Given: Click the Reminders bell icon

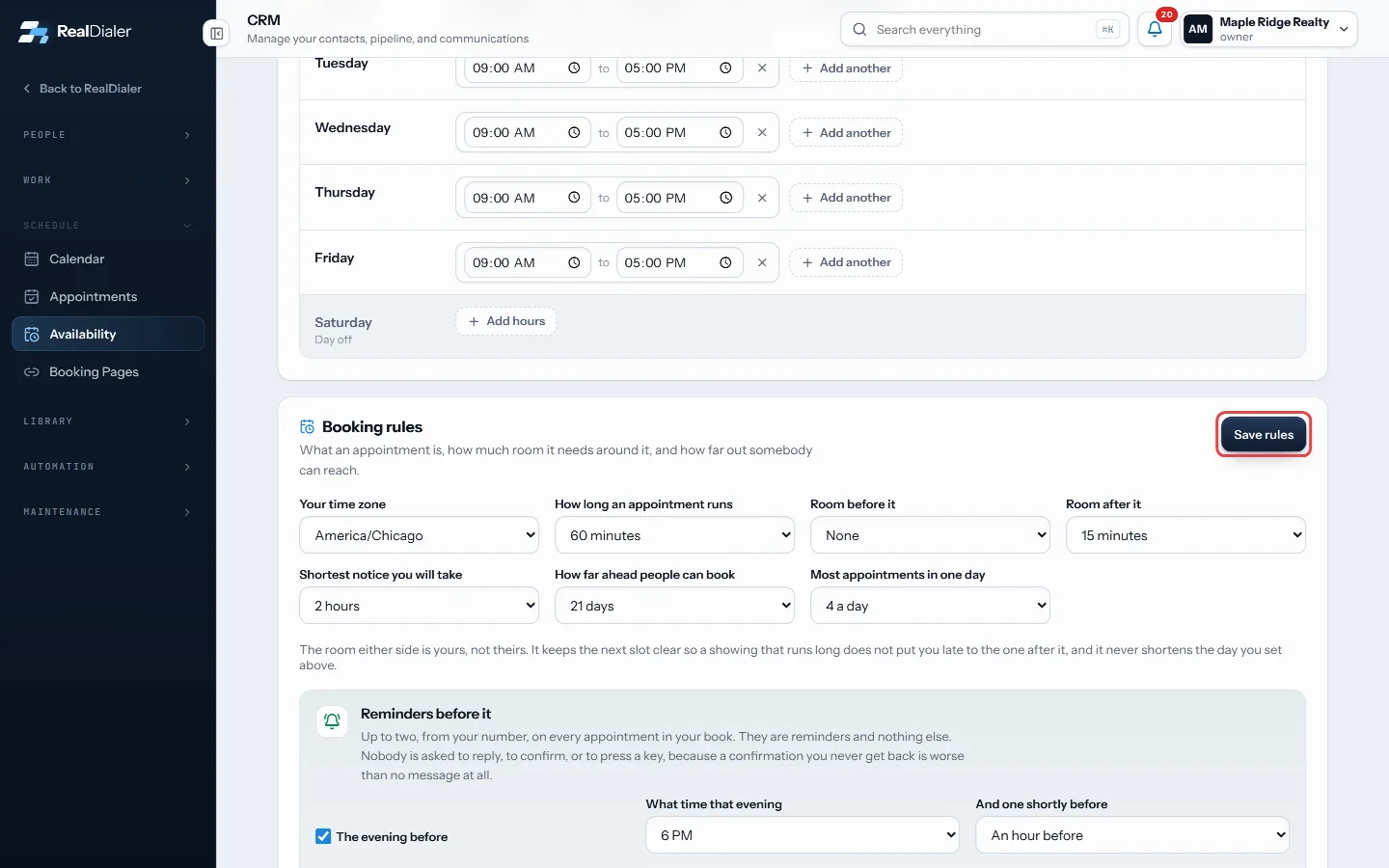Looking at the screenshot, I should 332,721.
